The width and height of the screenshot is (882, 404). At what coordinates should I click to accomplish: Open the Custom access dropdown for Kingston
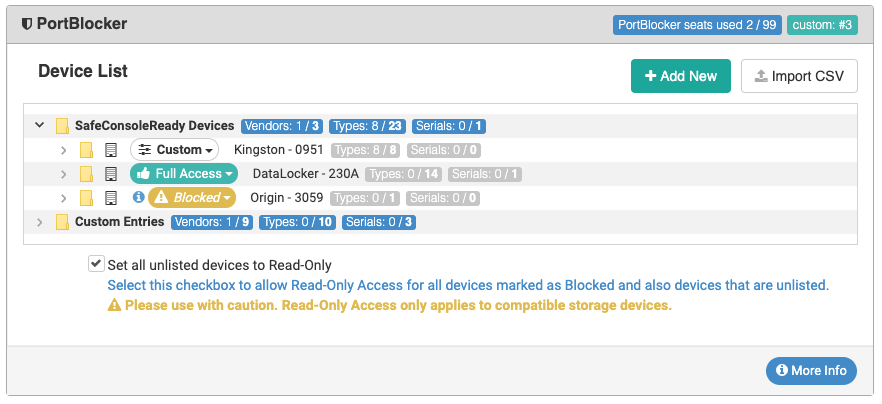(174, 150)
